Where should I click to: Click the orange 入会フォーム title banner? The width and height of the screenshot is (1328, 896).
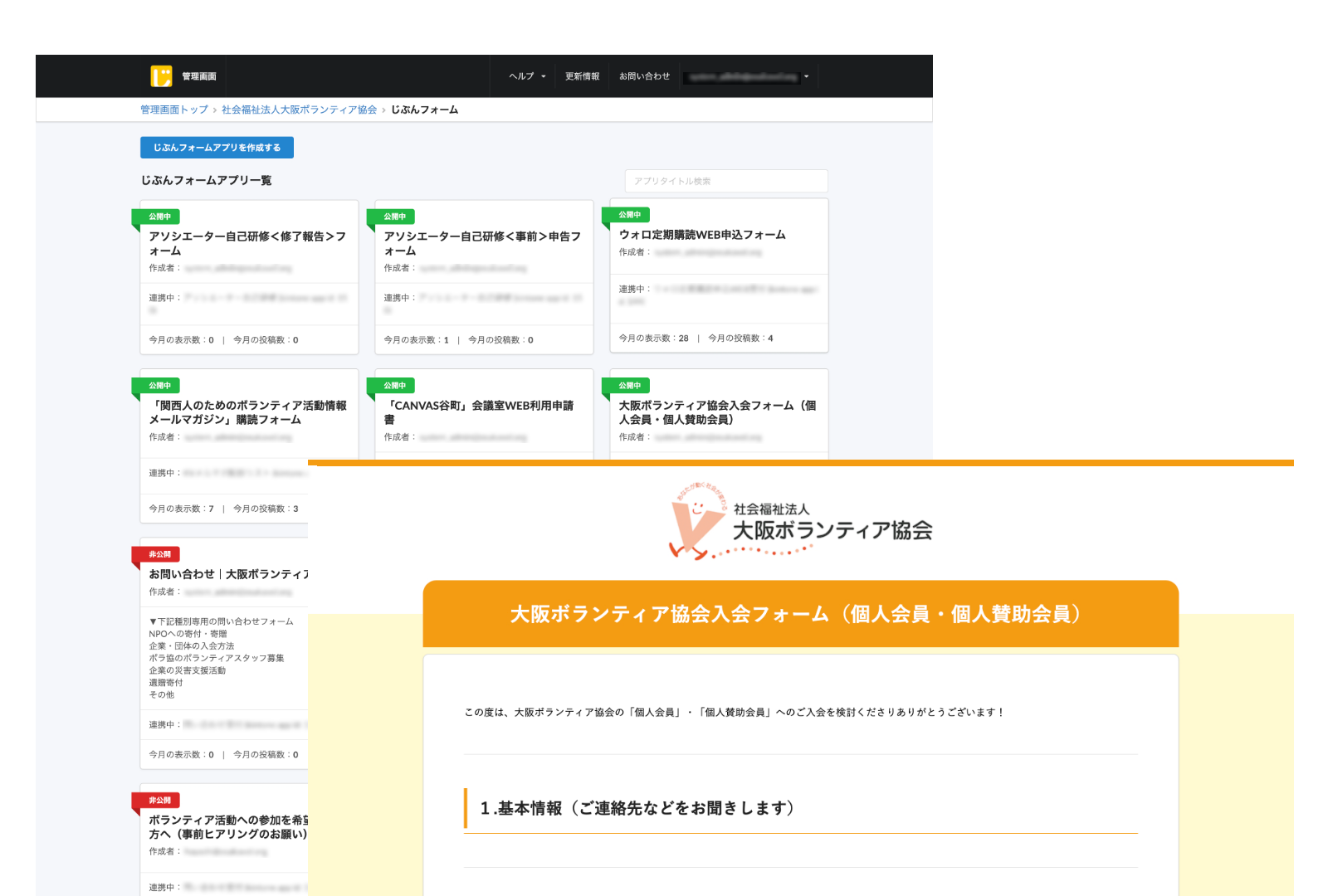coord(799,614)
